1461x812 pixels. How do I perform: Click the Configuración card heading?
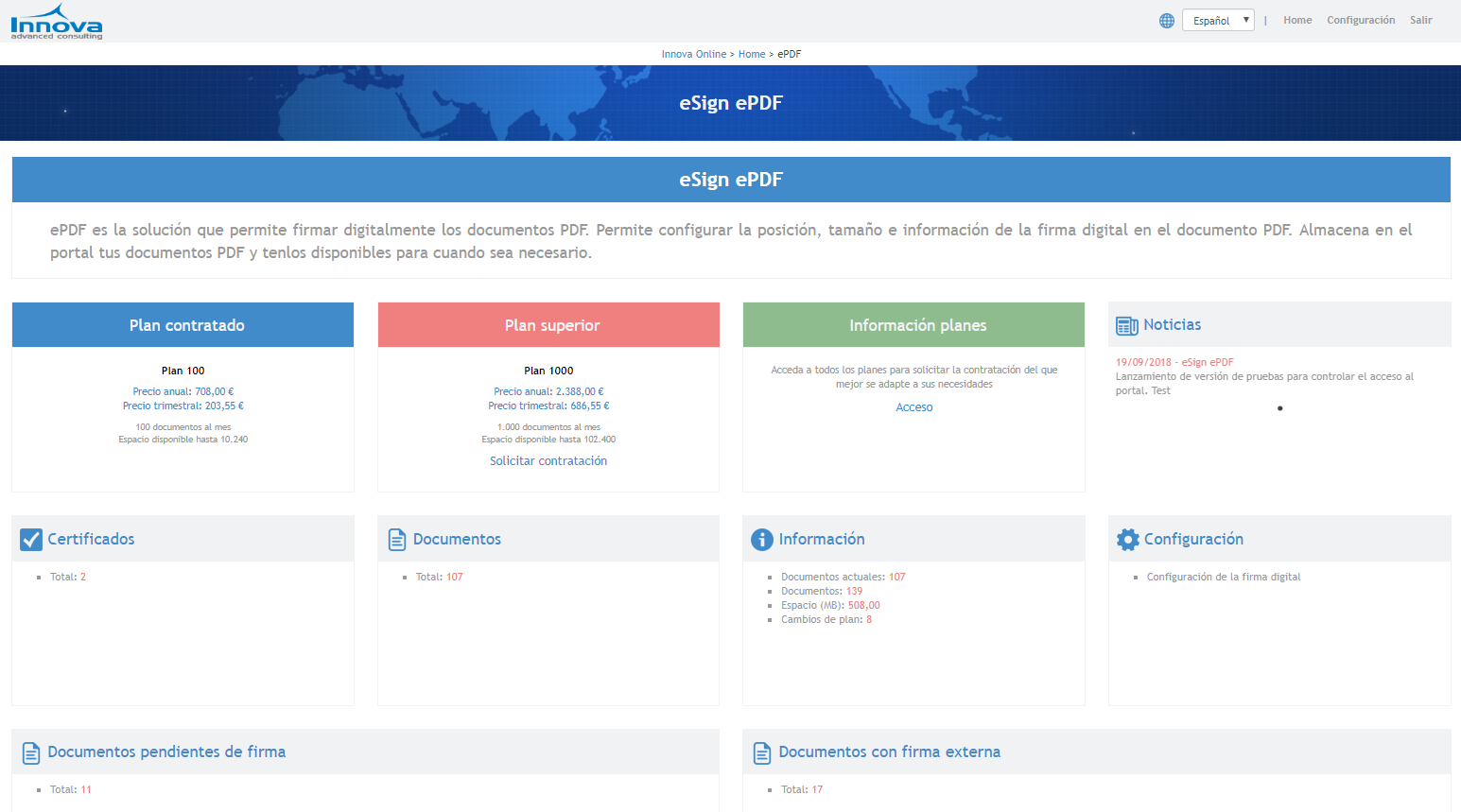tap(1193, 539)
